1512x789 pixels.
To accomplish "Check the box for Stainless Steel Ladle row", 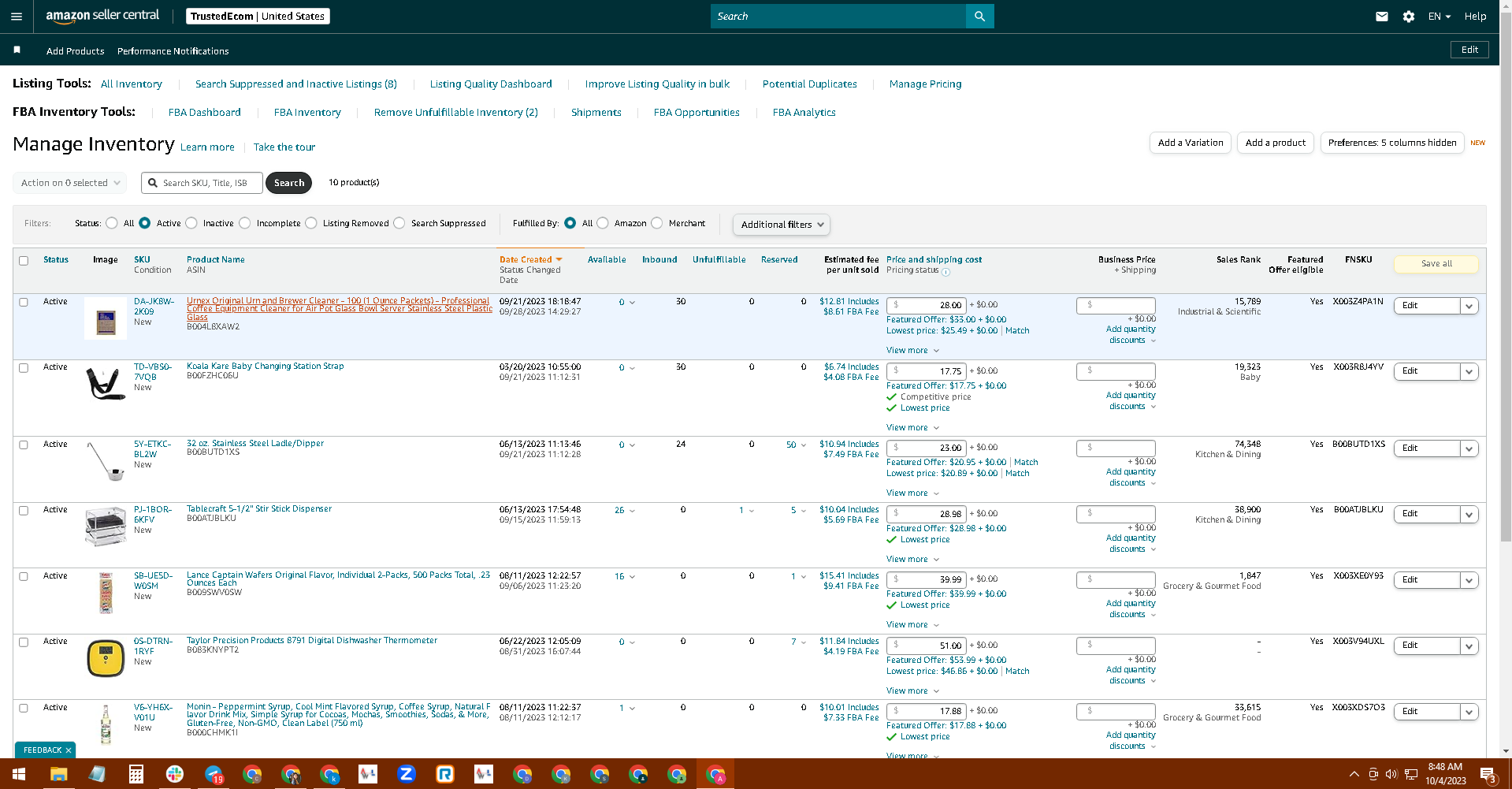I will tap(24, 445).
